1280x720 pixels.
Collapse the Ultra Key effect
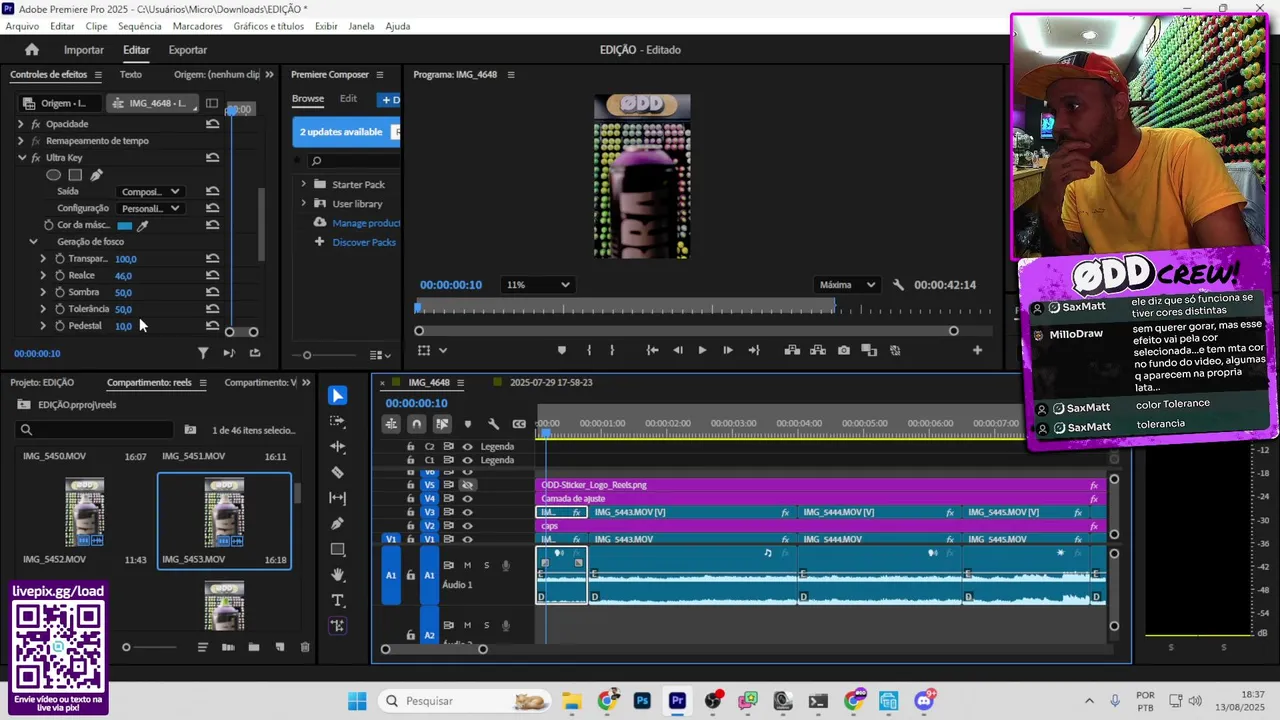(x=21, y=158)
